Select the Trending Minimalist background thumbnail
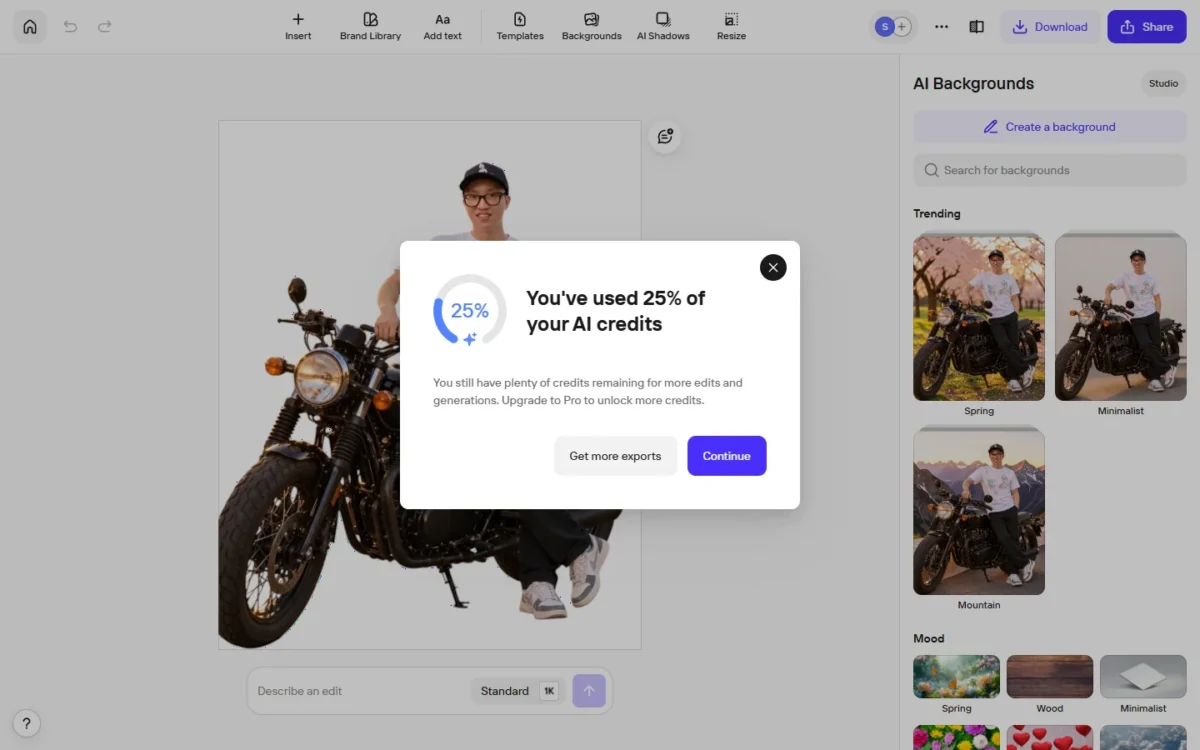 1120,317
